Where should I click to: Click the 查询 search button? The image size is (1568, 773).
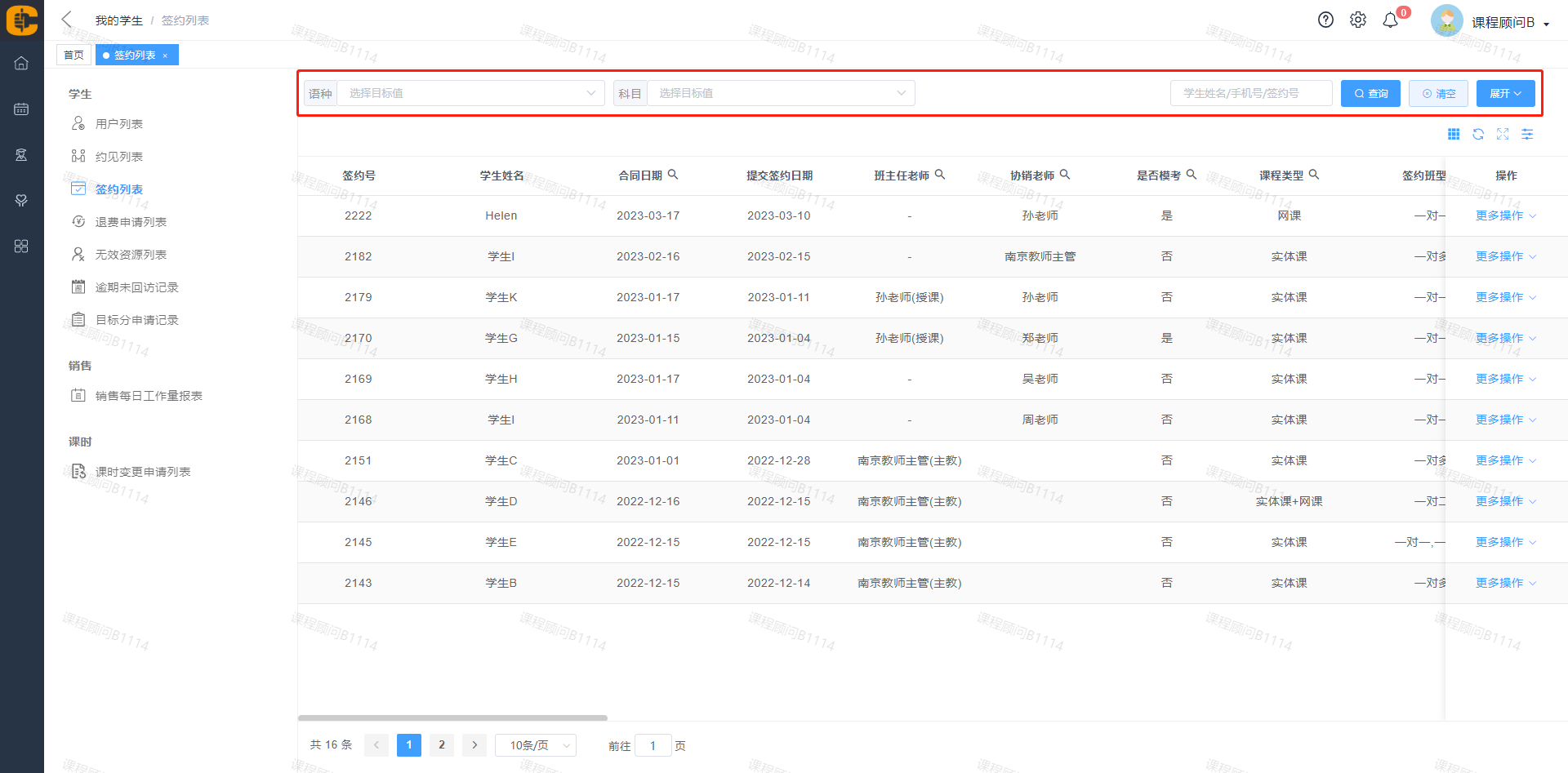coord(1370,93)
